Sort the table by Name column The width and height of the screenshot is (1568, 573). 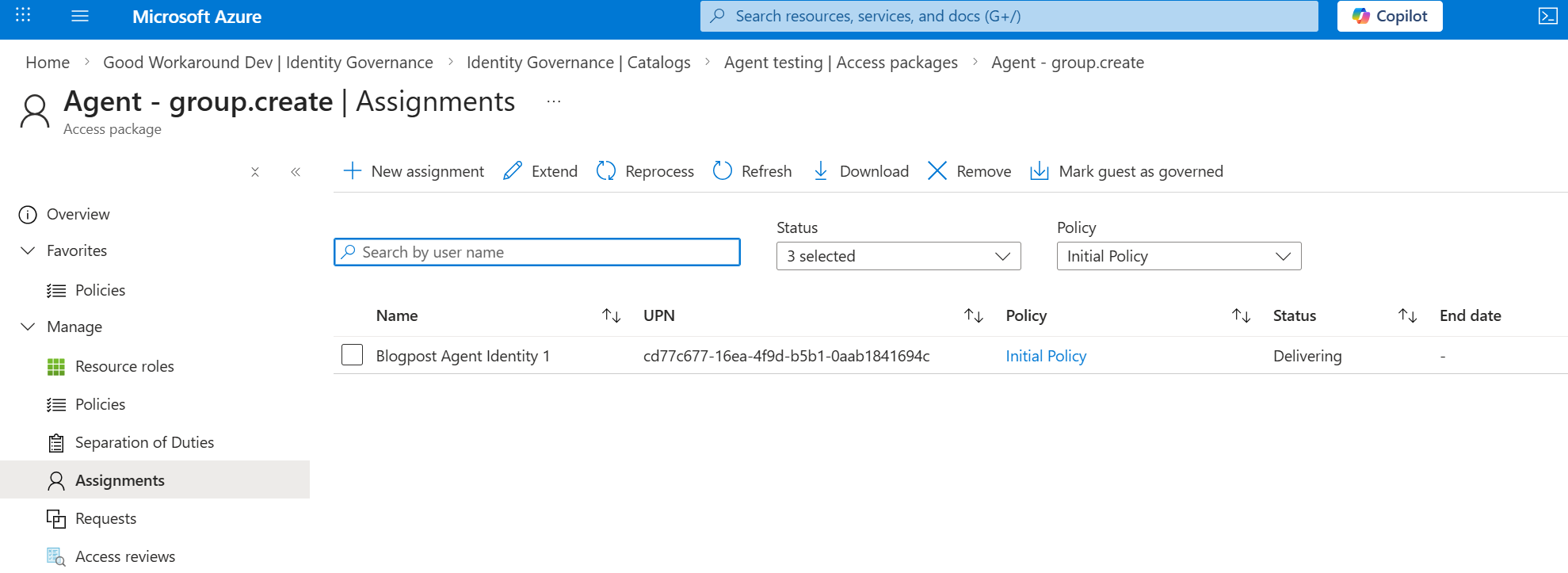tap(611, 315)
